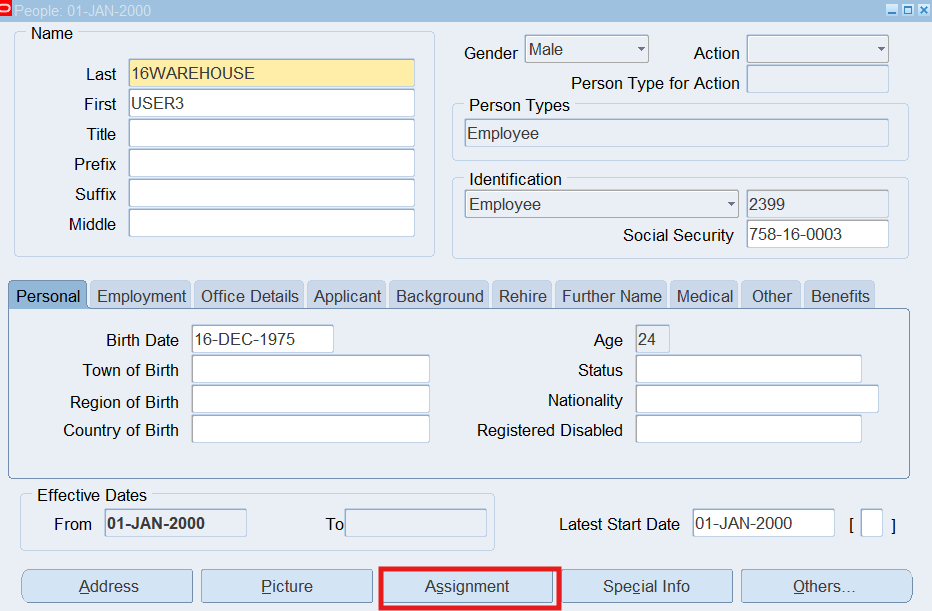This screenshot has width=932, height=611.
Task: Switch to the Employment tab
Action: pyautogui.click(x=141, y=296)
